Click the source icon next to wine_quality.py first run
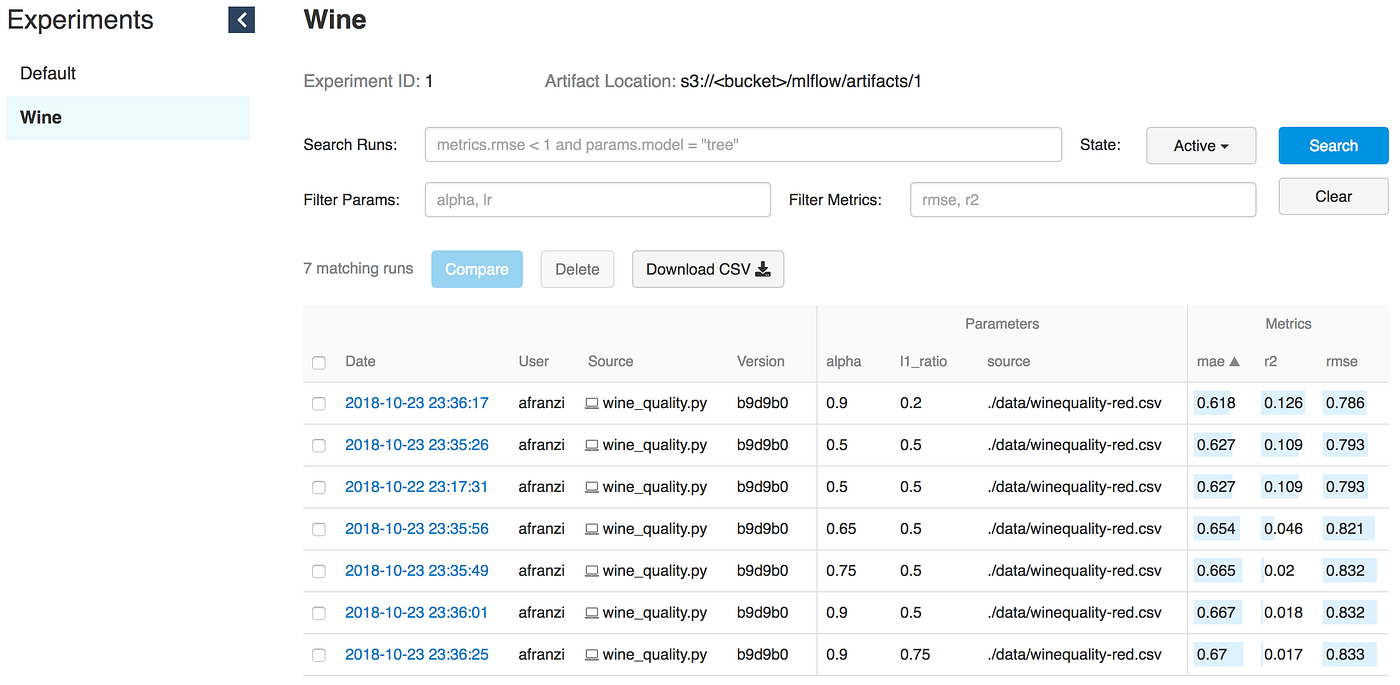This screenshot has width=1400, height=685. 591,403
